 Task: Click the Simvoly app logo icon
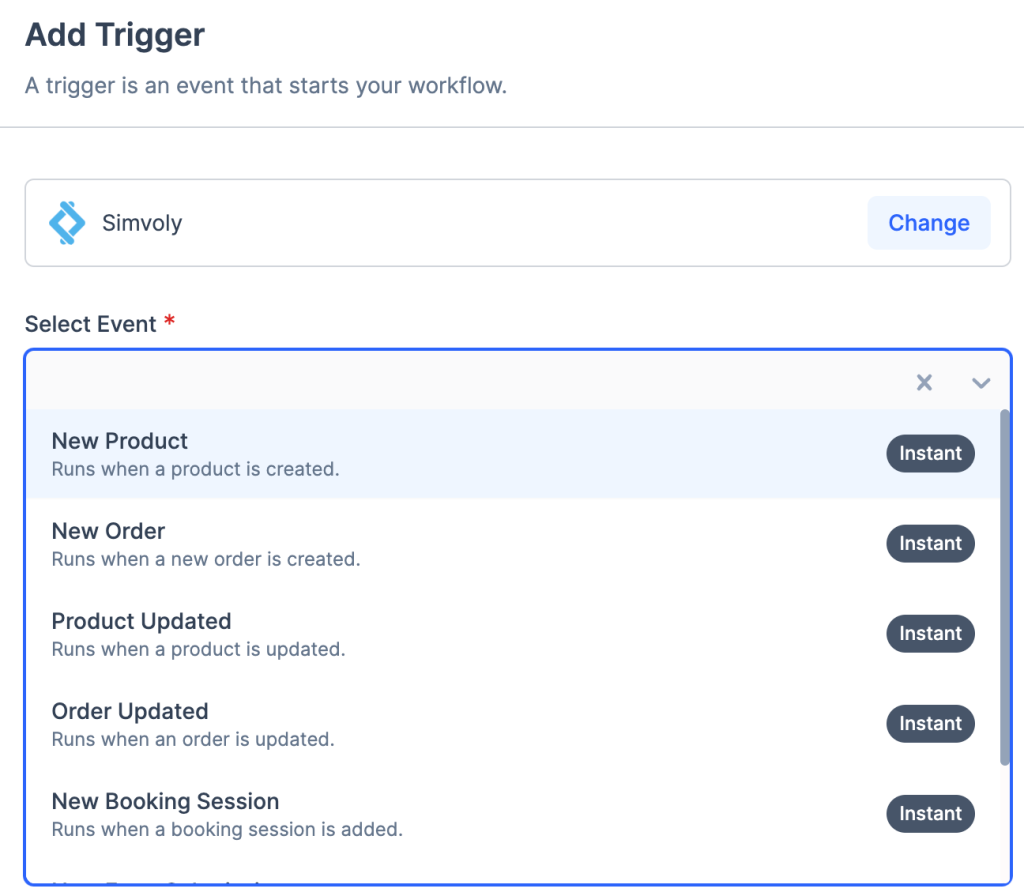point(67,223)
